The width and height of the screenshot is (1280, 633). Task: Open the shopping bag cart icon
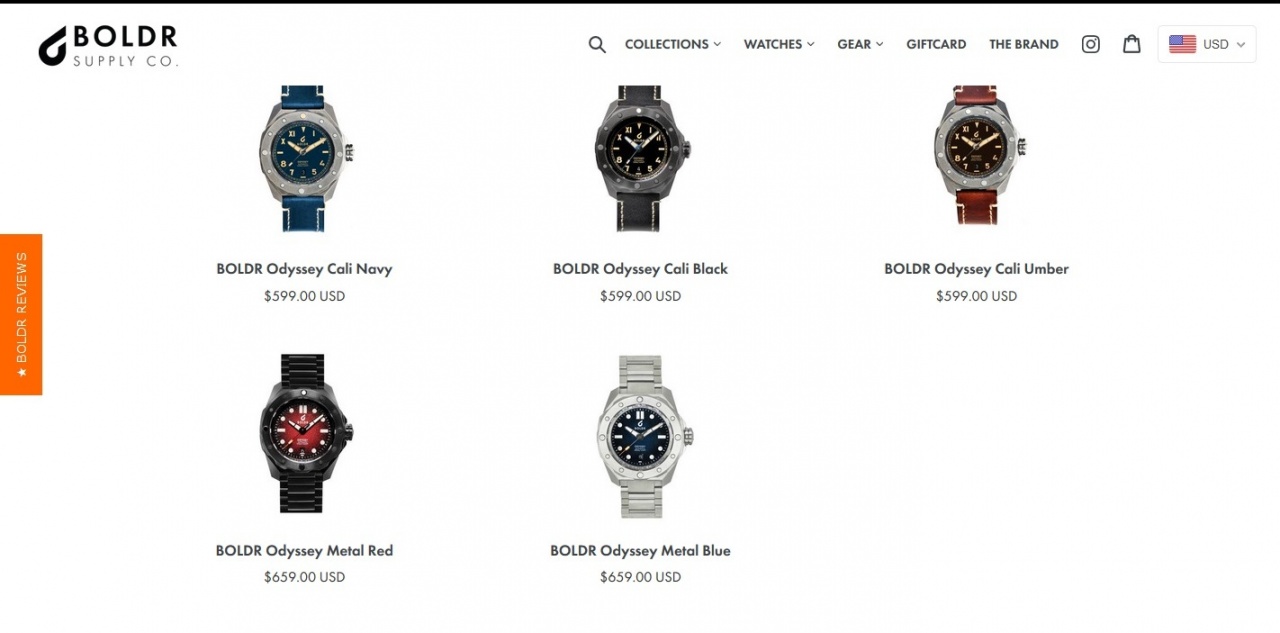(1132, 44)
